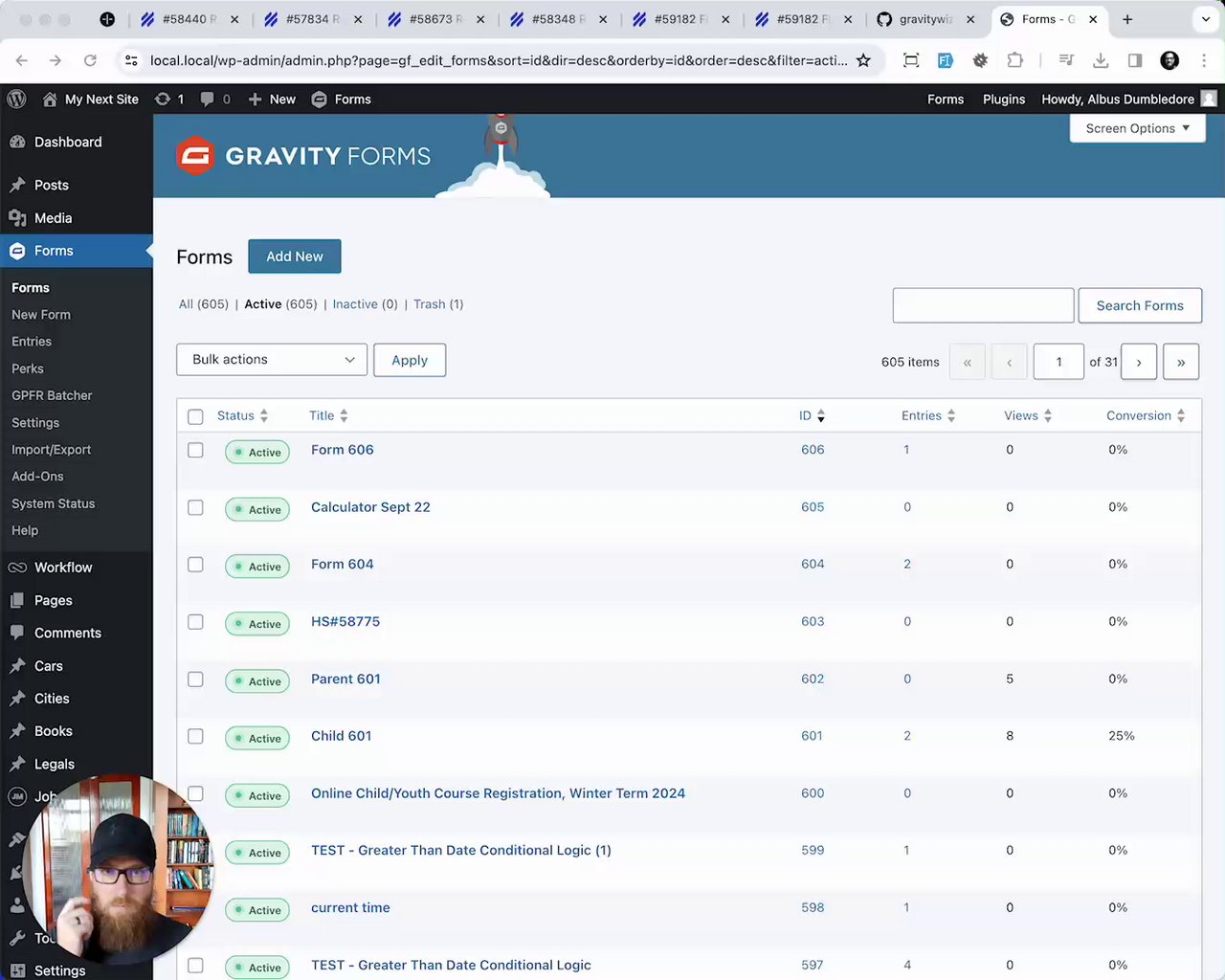The image size is (1225, 980).
Task: Open My Next Site home icon
Action: 50,99
